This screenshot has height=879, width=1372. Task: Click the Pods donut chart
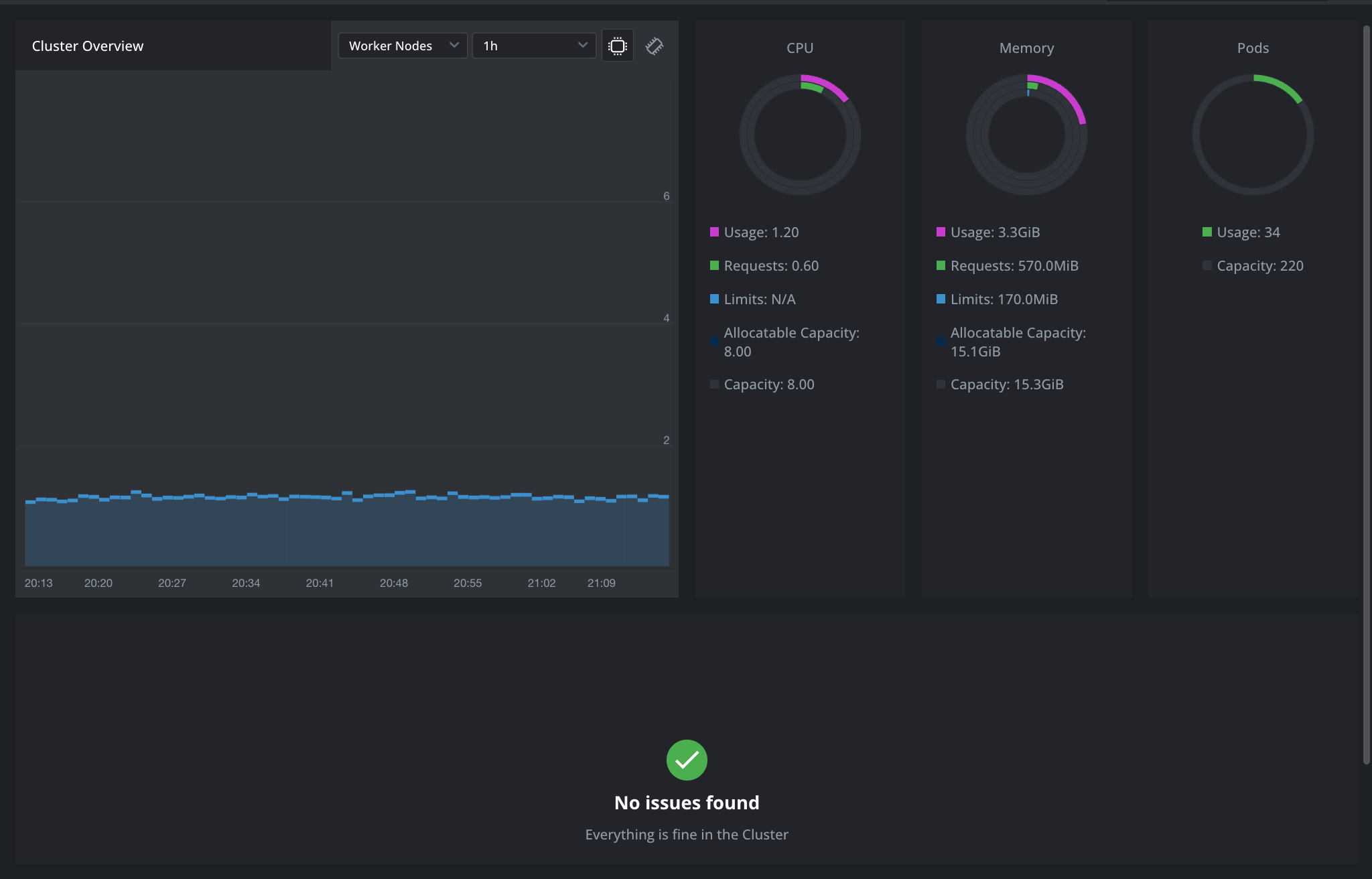click(1253, 135)
